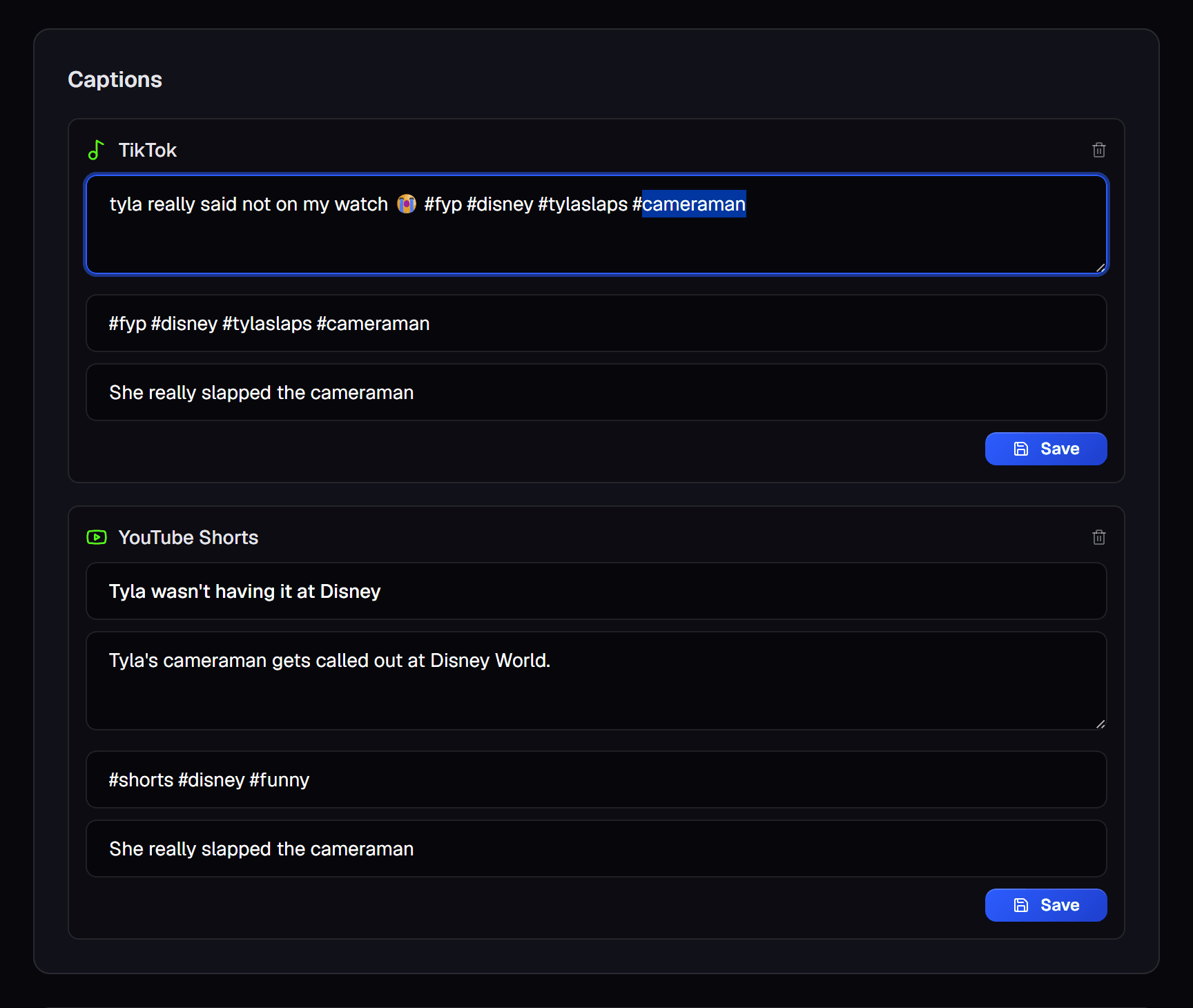
Task: Delete the TikTok caption card via trash icon
Action: pyautogui.click(x=1099, y=150)
